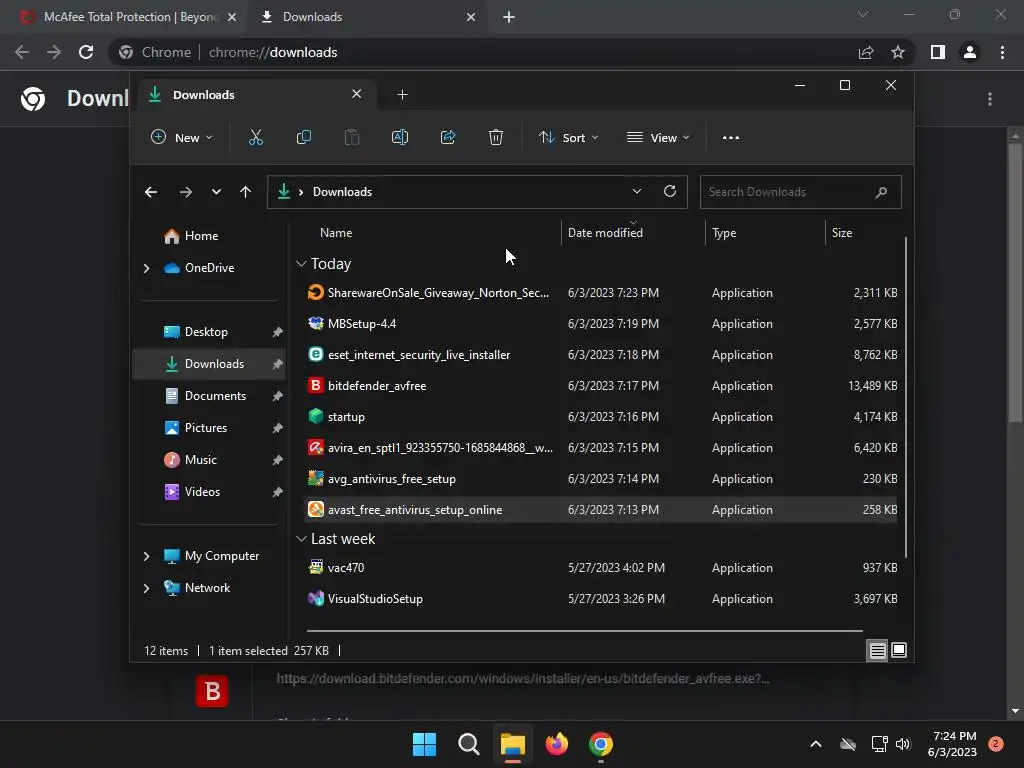Go back with Explorer back arrow
This screenshot has height=768, width=1024.
tap(151, 192)
